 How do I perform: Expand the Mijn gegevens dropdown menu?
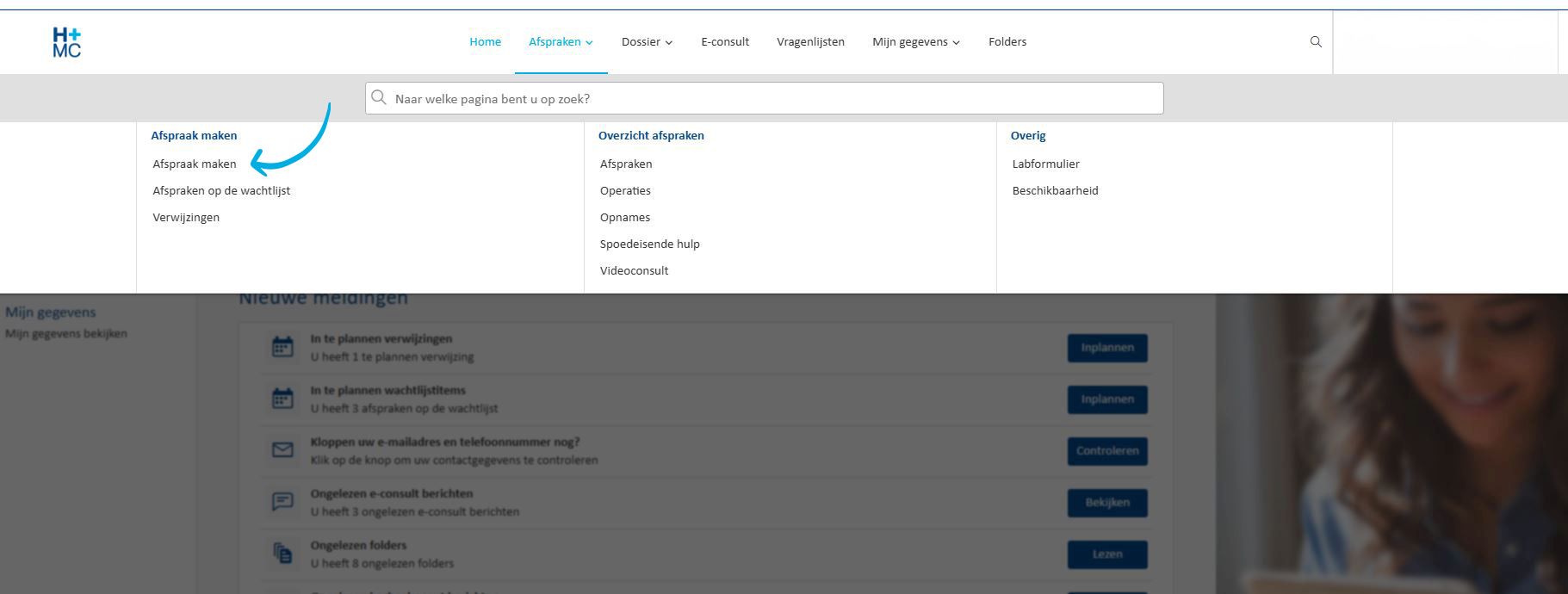tap(915, 42)
